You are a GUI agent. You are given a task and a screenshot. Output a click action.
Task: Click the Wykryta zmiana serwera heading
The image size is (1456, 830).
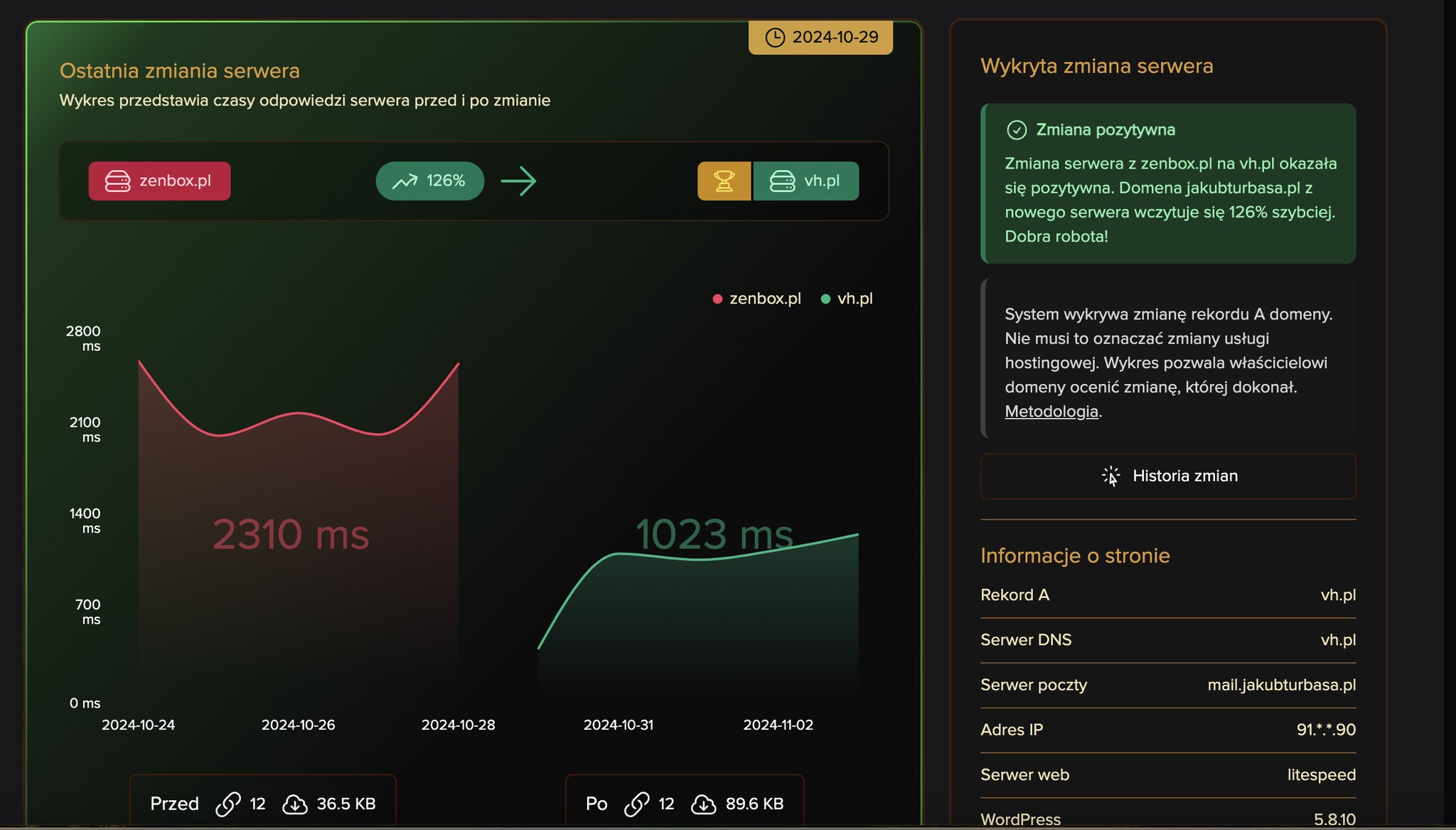(x=1097, y=66)
